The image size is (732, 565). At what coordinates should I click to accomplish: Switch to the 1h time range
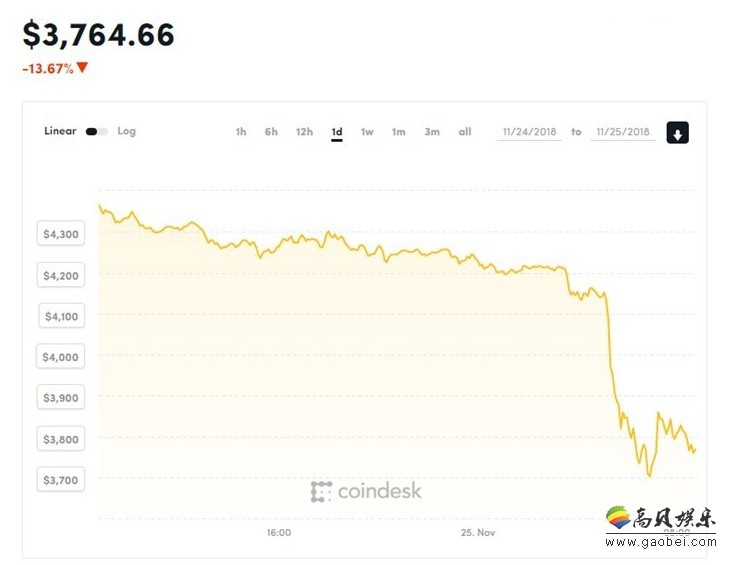pos(241,132)
